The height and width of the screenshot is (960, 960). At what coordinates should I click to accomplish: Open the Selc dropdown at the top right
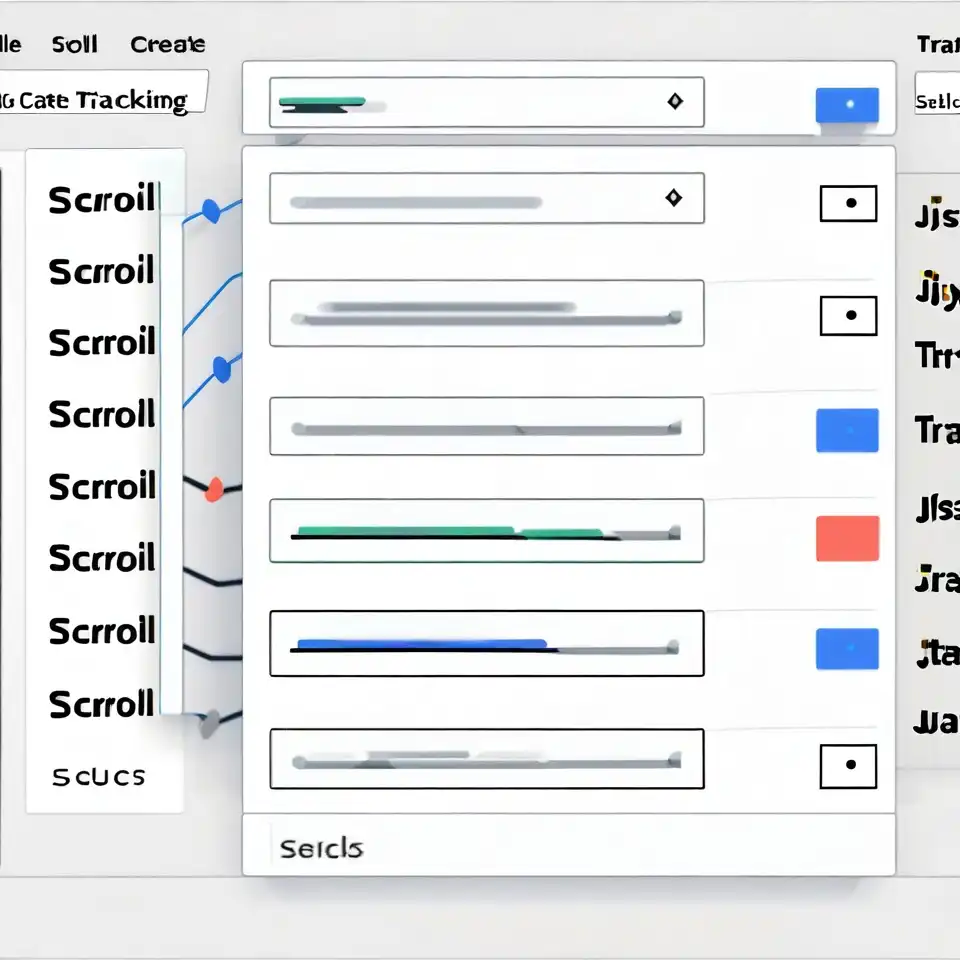coord(937,102)
